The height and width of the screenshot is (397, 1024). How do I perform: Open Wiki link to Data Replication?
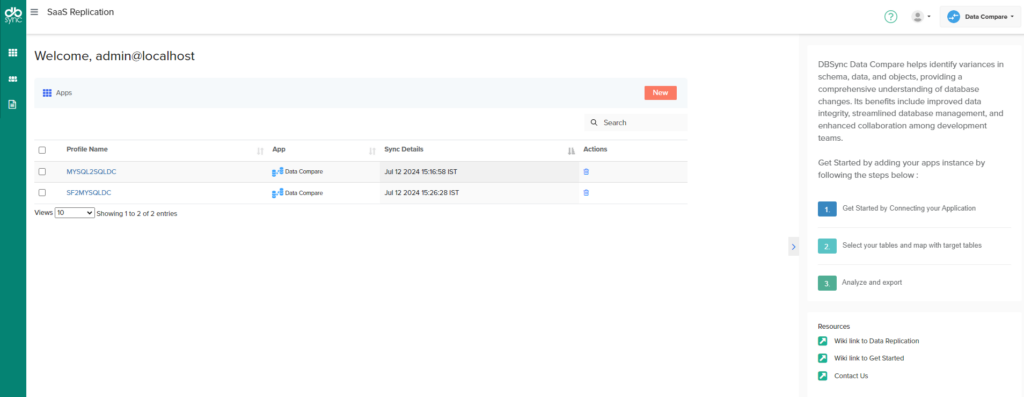[876, 341]
